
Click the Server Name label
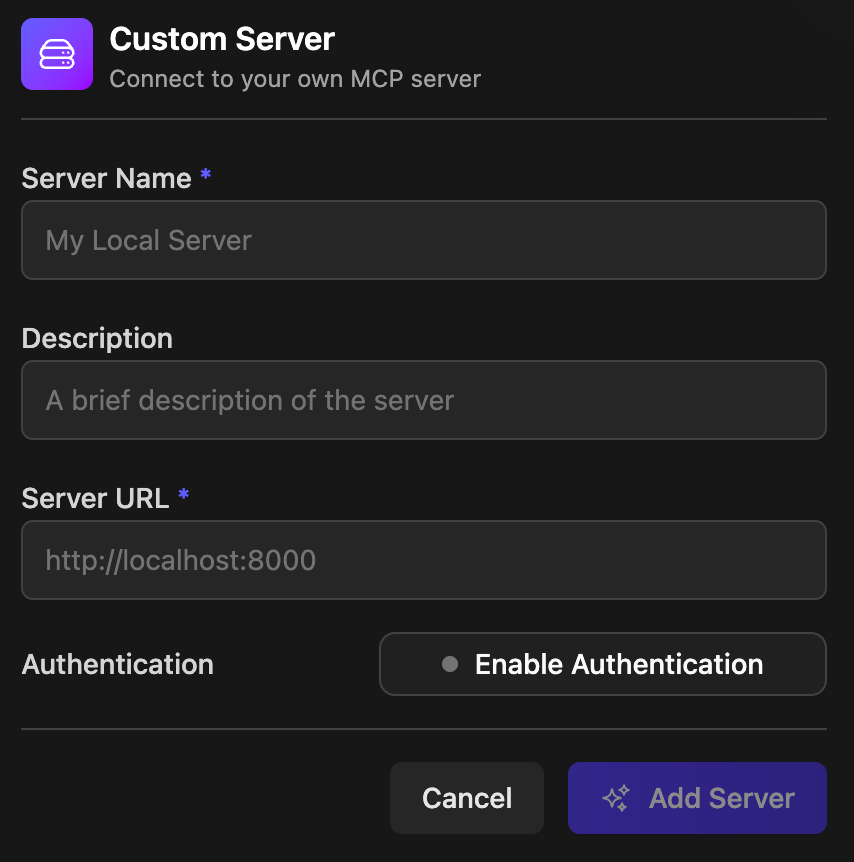pos(106,178)
